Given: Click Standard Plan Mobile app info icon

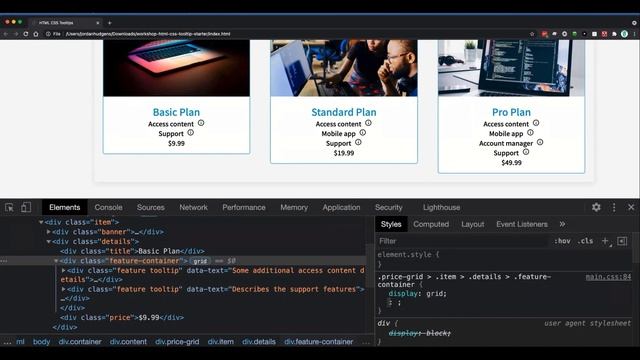Looking at the screenshot, I should (x=362, y=133).
